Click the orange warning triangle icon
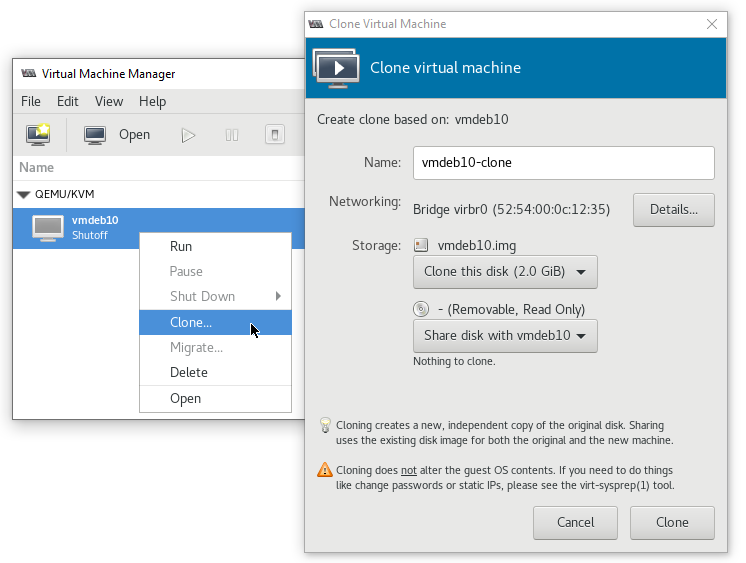 (325, 470)
